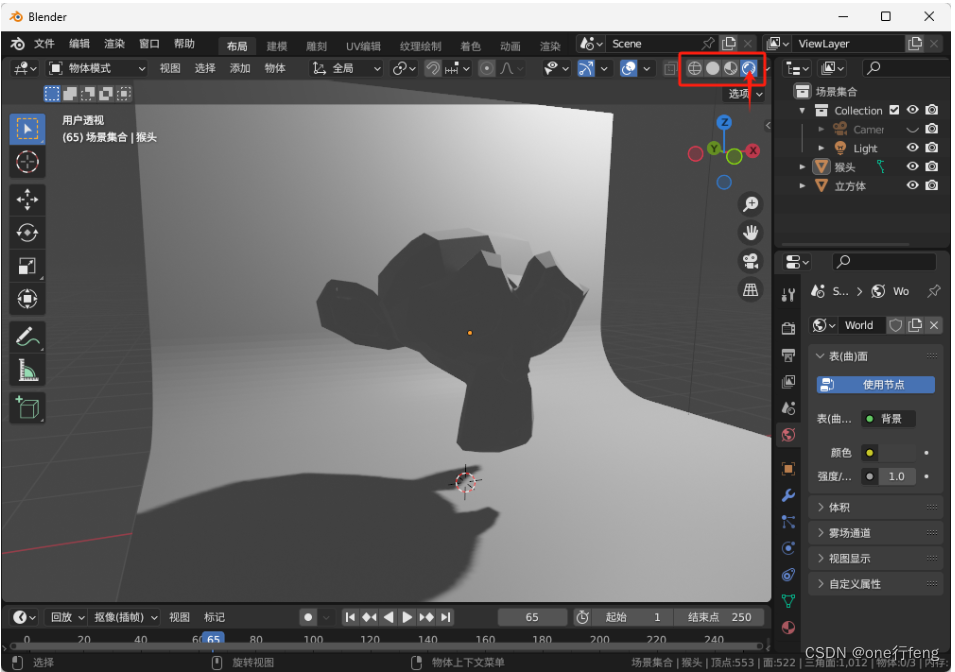
Task: Expand the 体积 panel
Action: click(x=875, y=507)
